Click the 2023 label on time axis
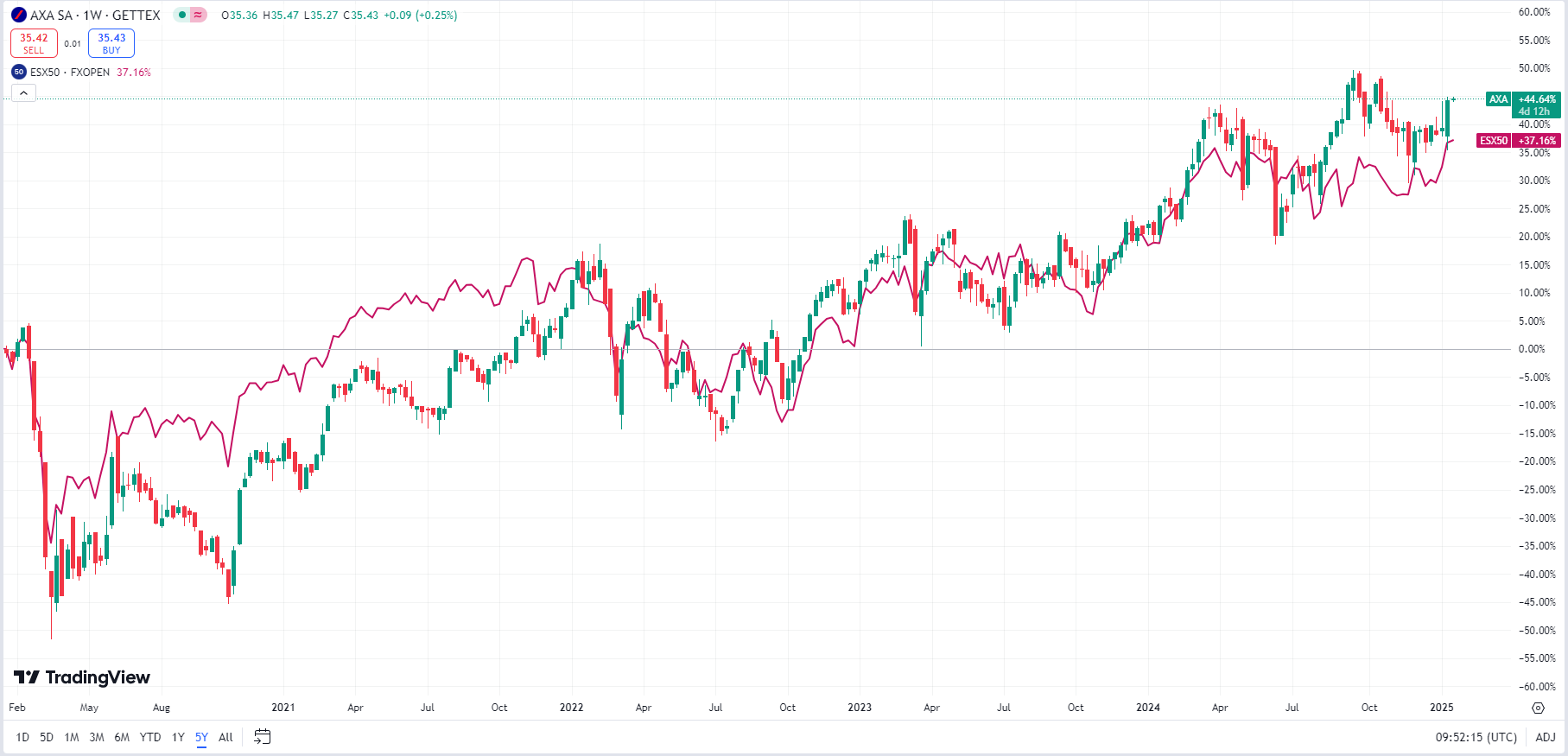Viewport: 1568px width, 756px height. click(860, 707)
